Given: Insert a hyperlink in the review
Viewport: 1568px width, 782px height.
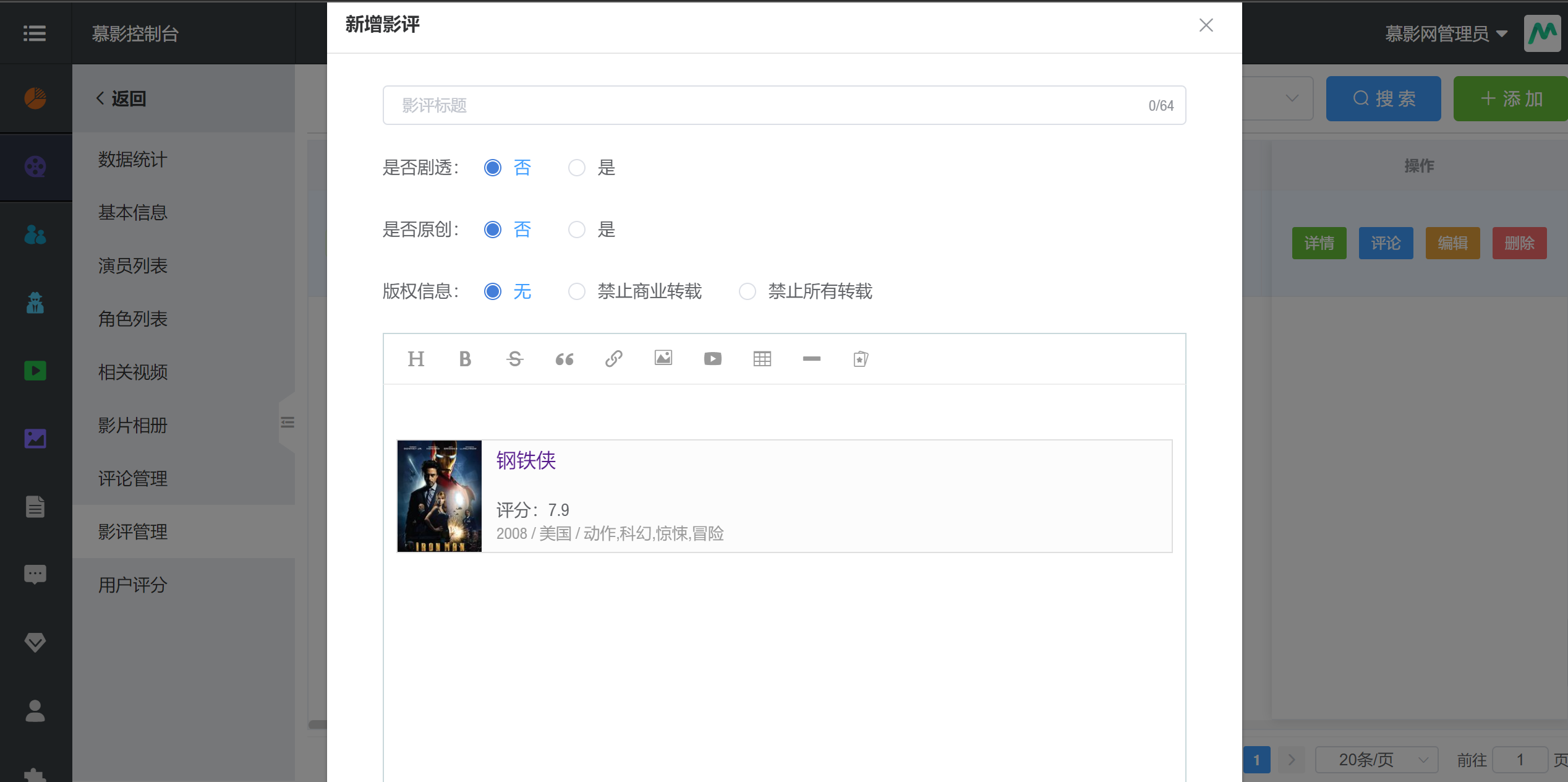Looking at the screenshot, I should (x=613, y=359).
